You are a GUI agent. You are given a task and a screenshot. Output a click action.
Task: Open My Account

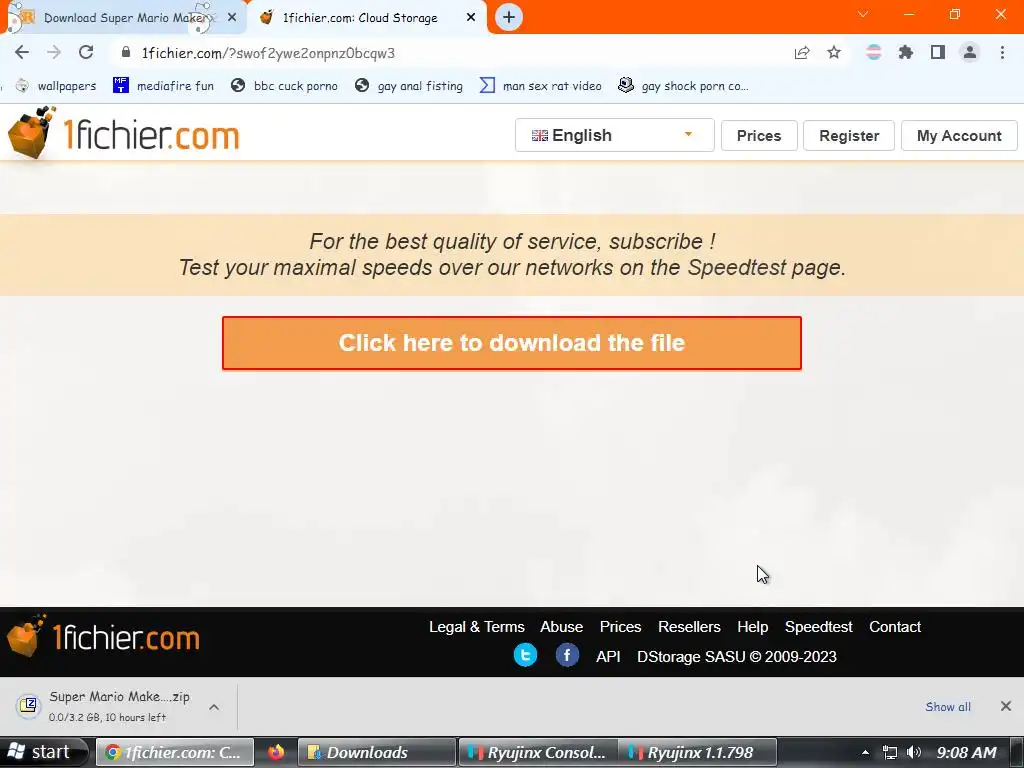click(959, 136)
